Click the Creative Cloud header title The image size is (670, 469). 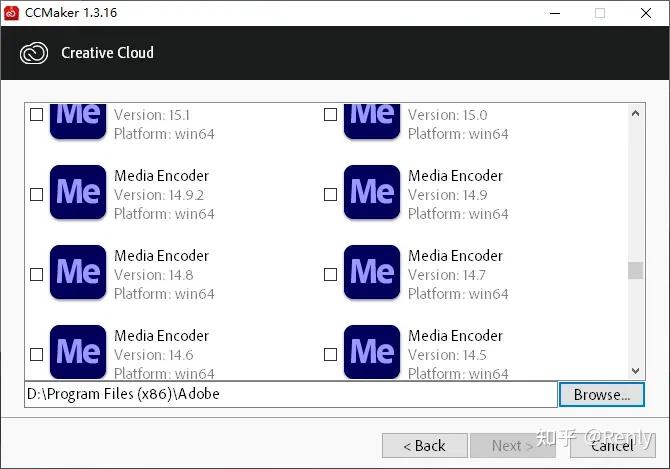[x=107, y=53]
